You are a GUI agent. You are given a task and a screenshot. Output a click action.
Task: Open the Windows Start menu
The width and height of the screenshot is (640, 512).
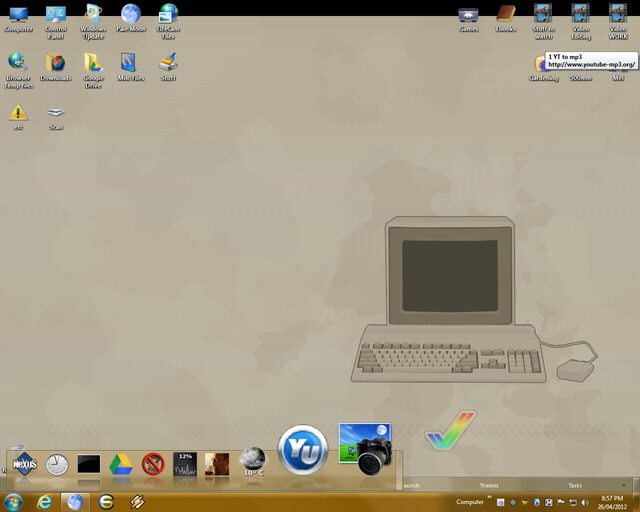[13, 502]
